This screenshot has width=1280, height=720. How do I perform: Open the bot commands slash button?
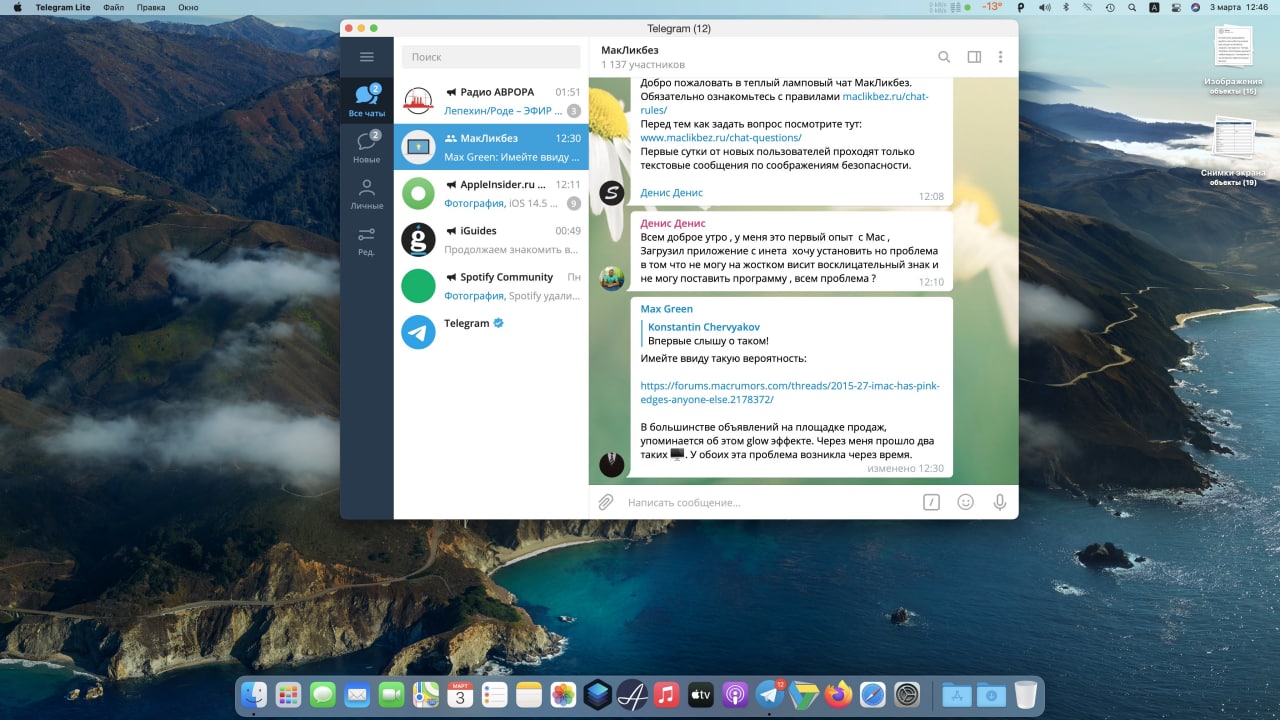point(931,502)
